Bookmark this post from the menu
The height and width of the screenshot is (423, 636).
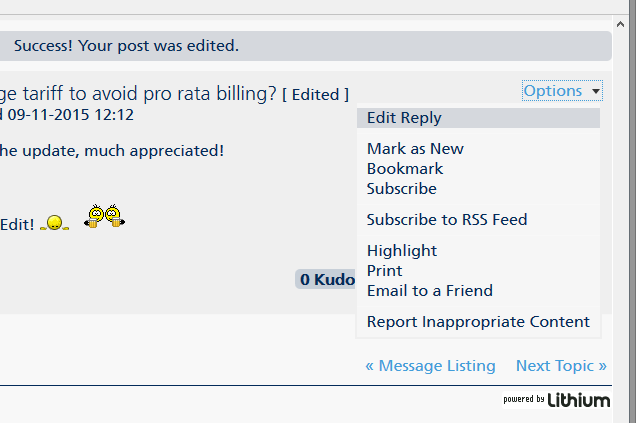(405, 169)
